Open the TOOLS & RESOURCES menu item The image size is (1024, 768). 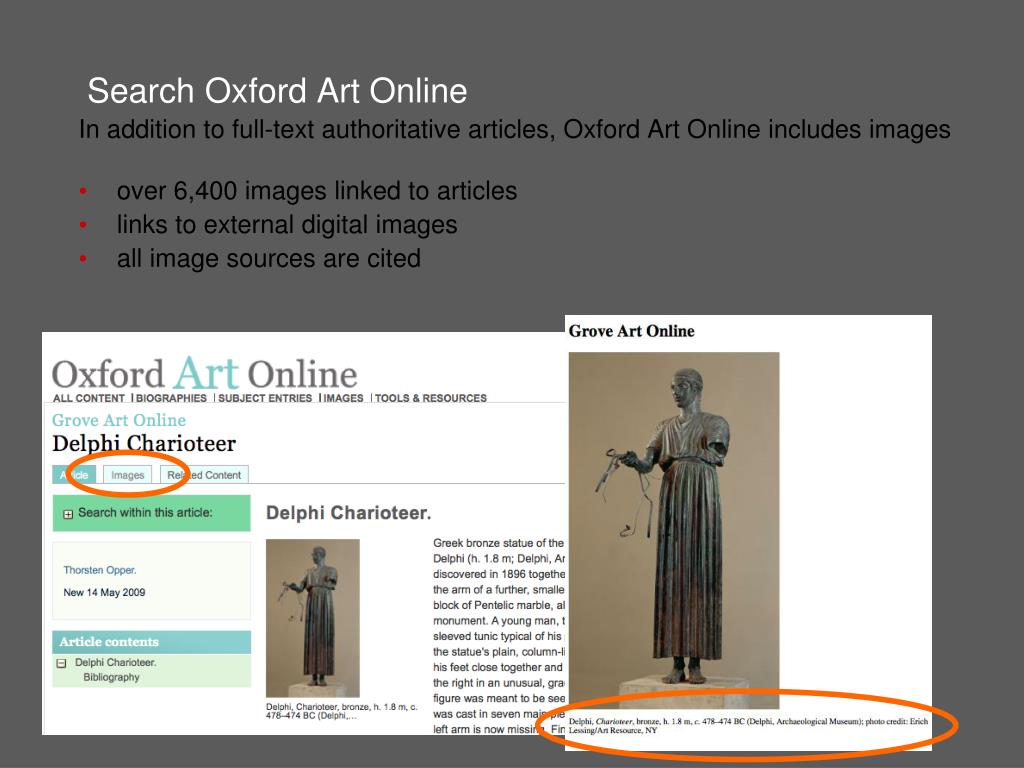pyautogui.click(x=430, y=398)
